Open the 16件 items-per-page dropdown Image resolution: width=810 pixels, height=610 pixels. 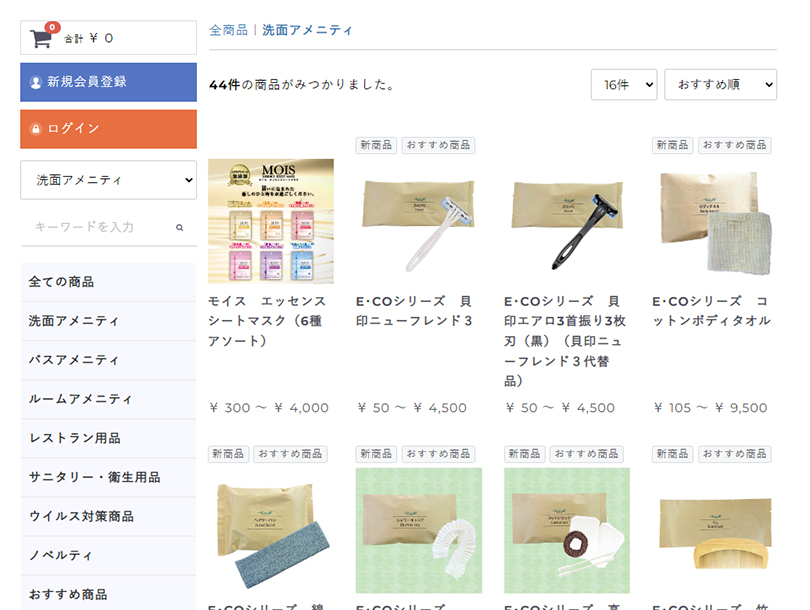click(624, 84)
